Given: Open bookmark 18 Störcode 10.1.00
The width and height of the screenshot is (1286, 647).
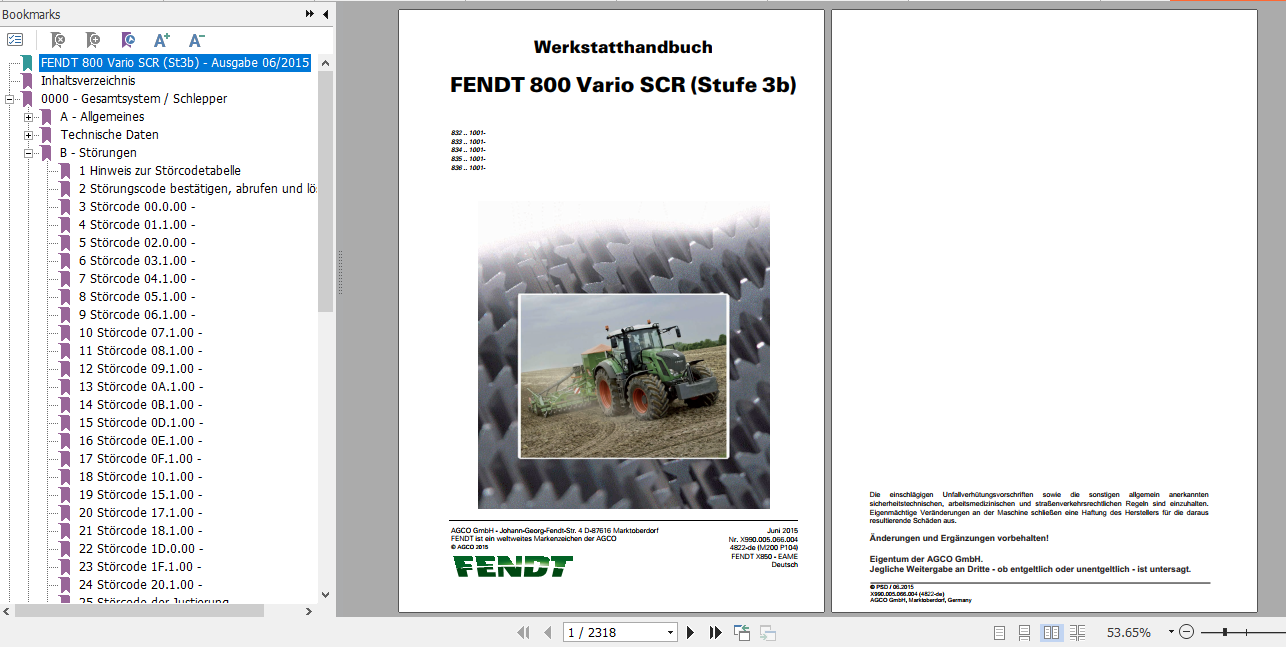Looking at the screenshot, I should tap(141, 477).
